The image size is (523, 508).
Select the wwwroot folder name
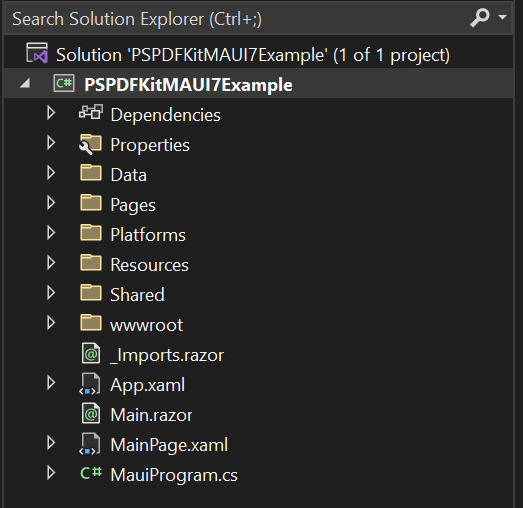(147, 326)
